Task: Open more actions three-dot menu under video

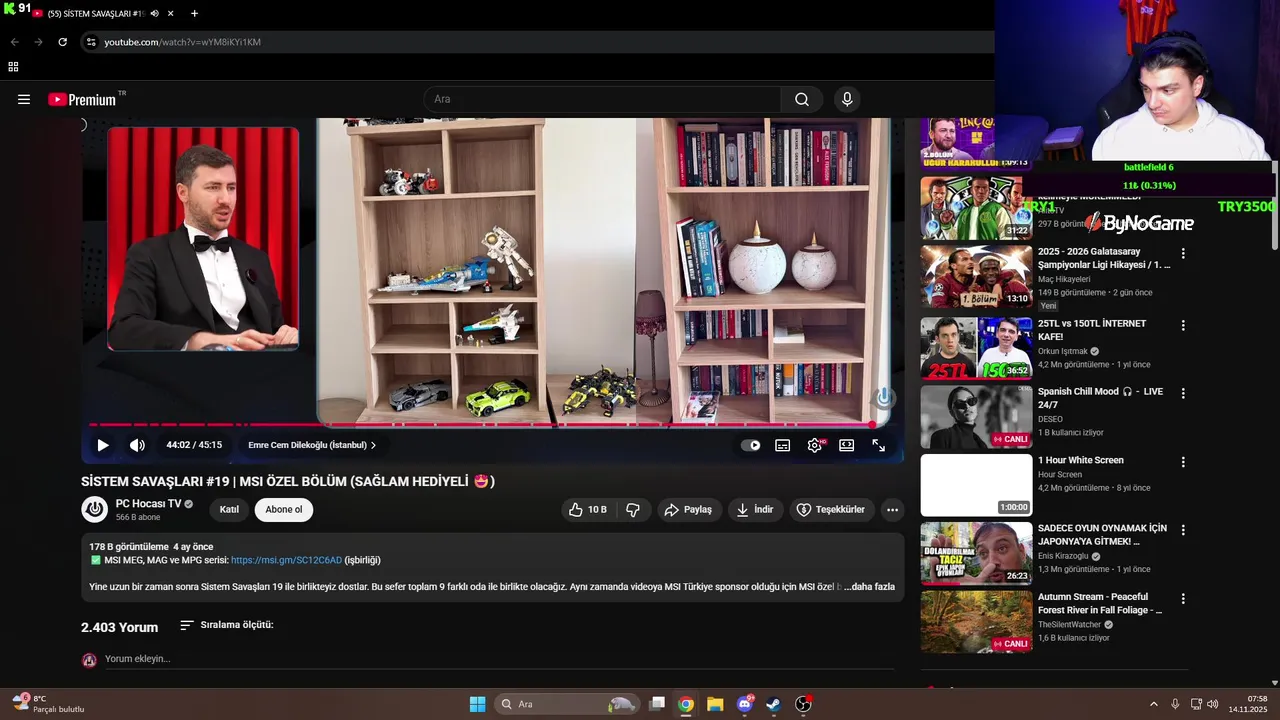Action: [892, 509]
